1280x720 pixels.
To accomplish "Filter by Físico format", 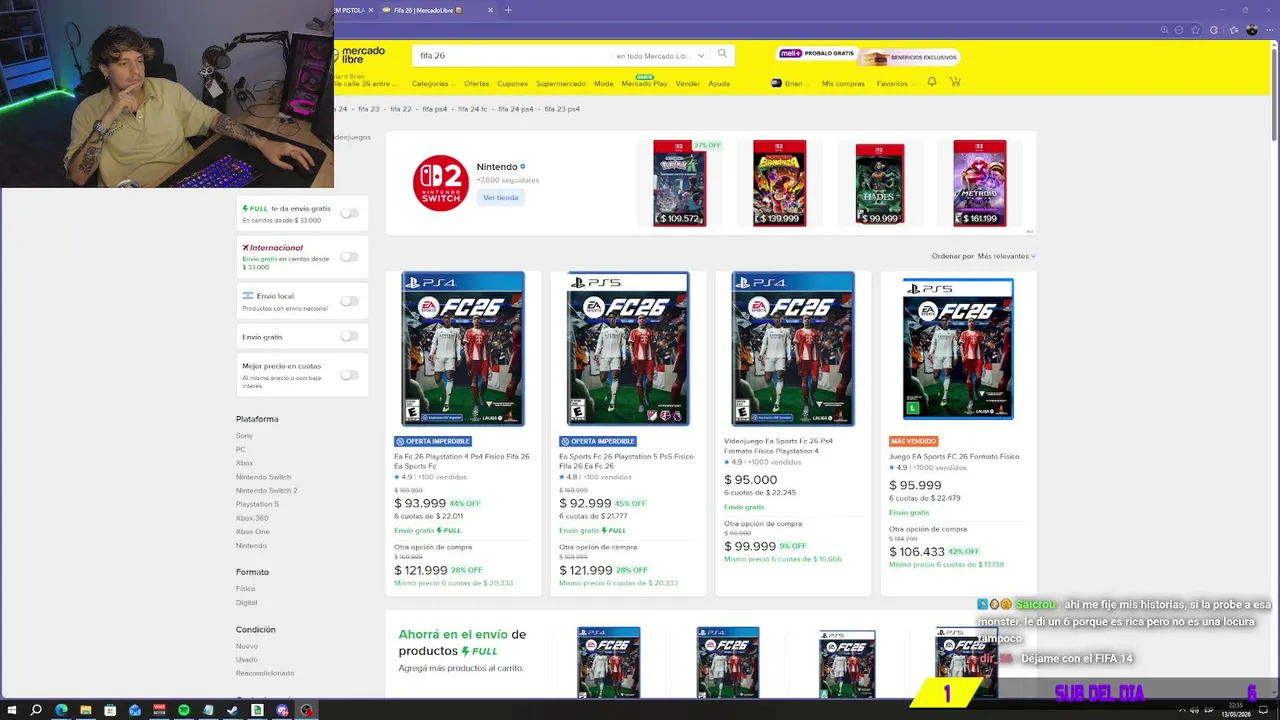I will (x=245, y=589).
